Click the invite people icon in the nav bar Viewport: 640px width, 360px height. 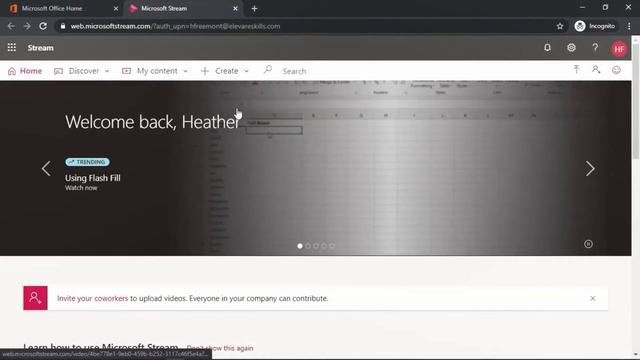click(596, 70)
